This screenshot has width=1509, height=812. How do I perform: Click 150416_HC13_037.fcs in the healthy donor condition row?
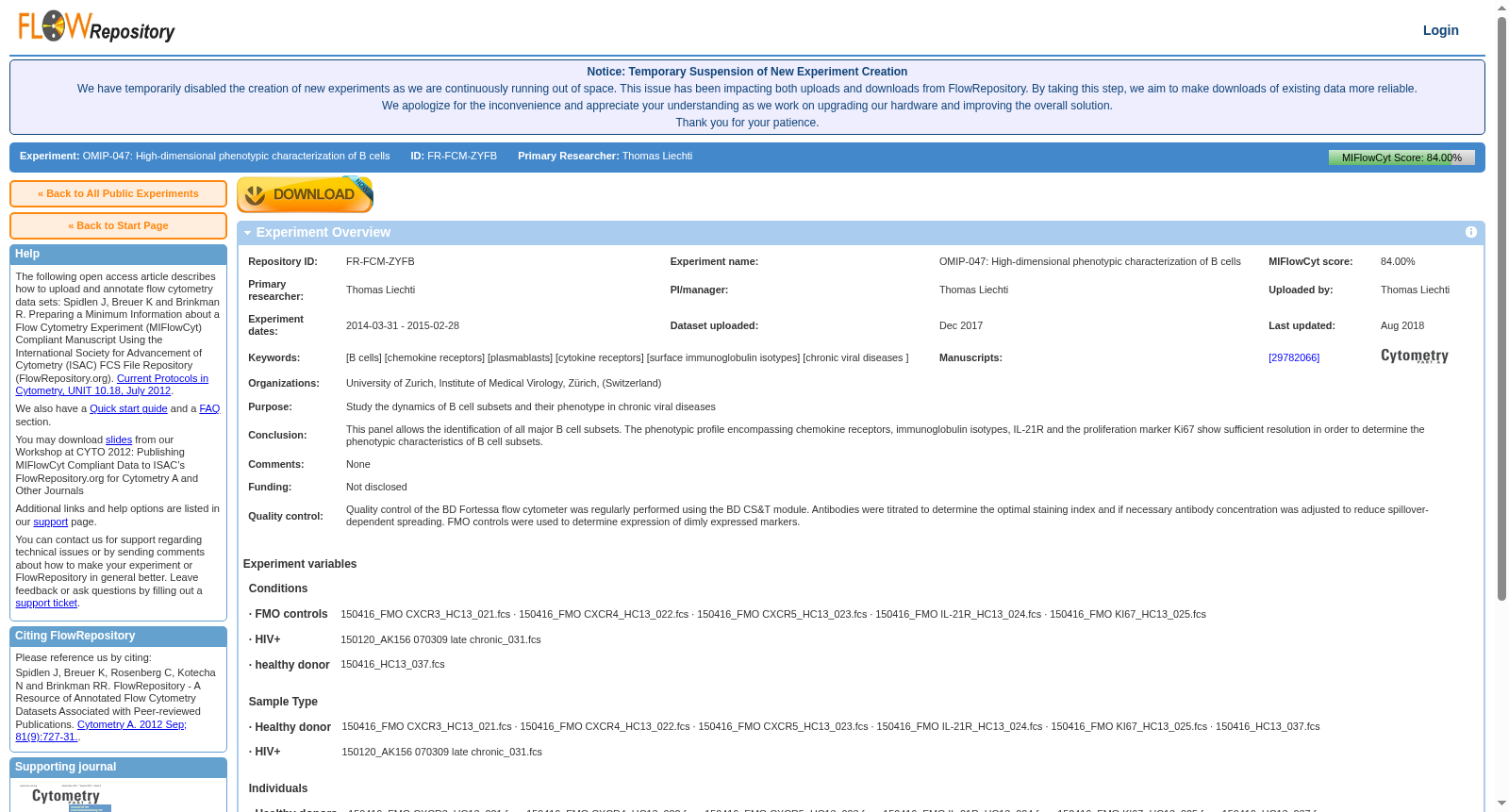click(x=392, y=664)
